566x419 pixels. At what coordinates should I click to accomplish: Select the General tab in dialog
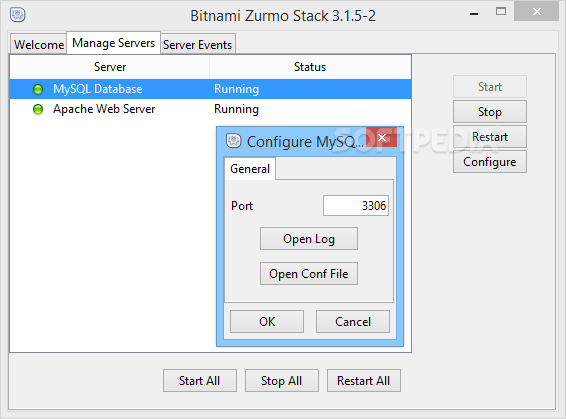(250, 169)
